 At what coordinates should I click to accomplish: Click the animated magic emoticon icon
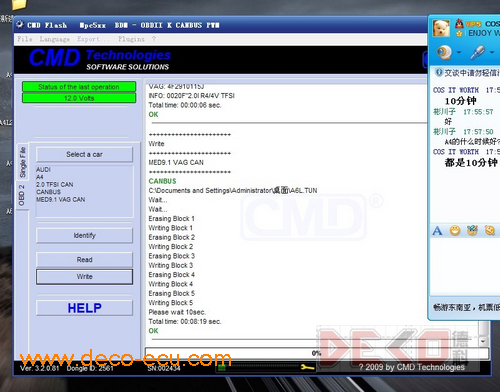pos(472,230)
